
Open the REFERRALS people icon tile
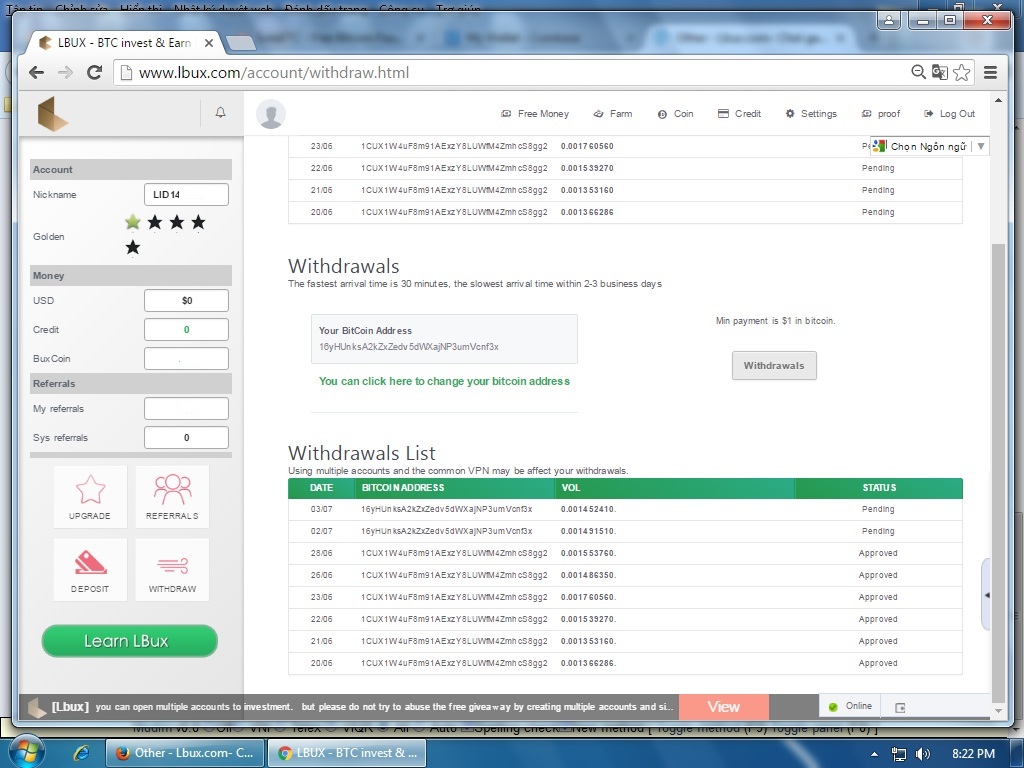[172, 497]
